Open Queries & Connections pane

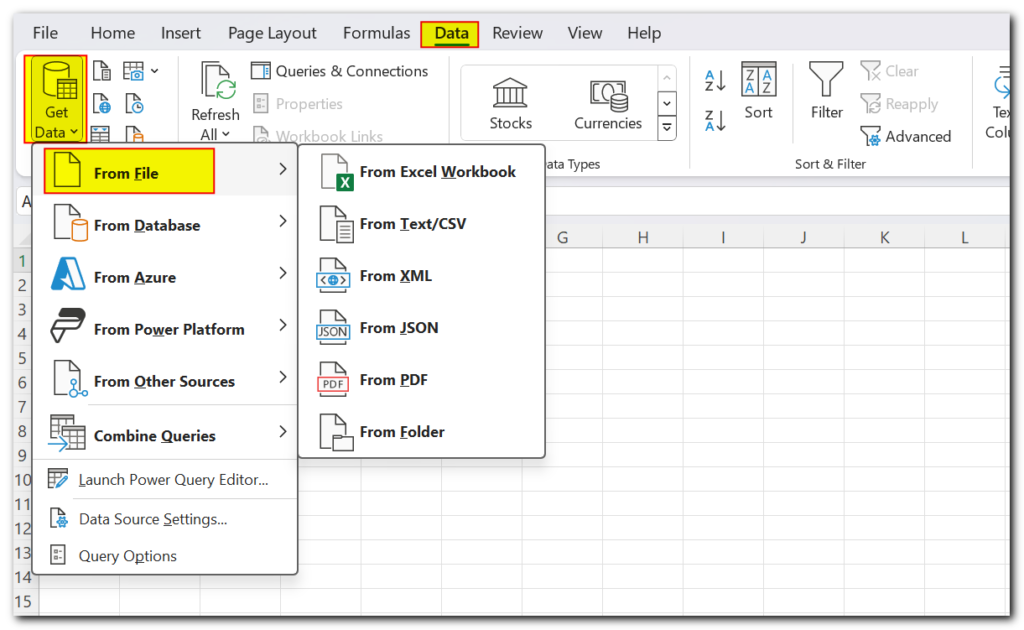pos(340,71)
